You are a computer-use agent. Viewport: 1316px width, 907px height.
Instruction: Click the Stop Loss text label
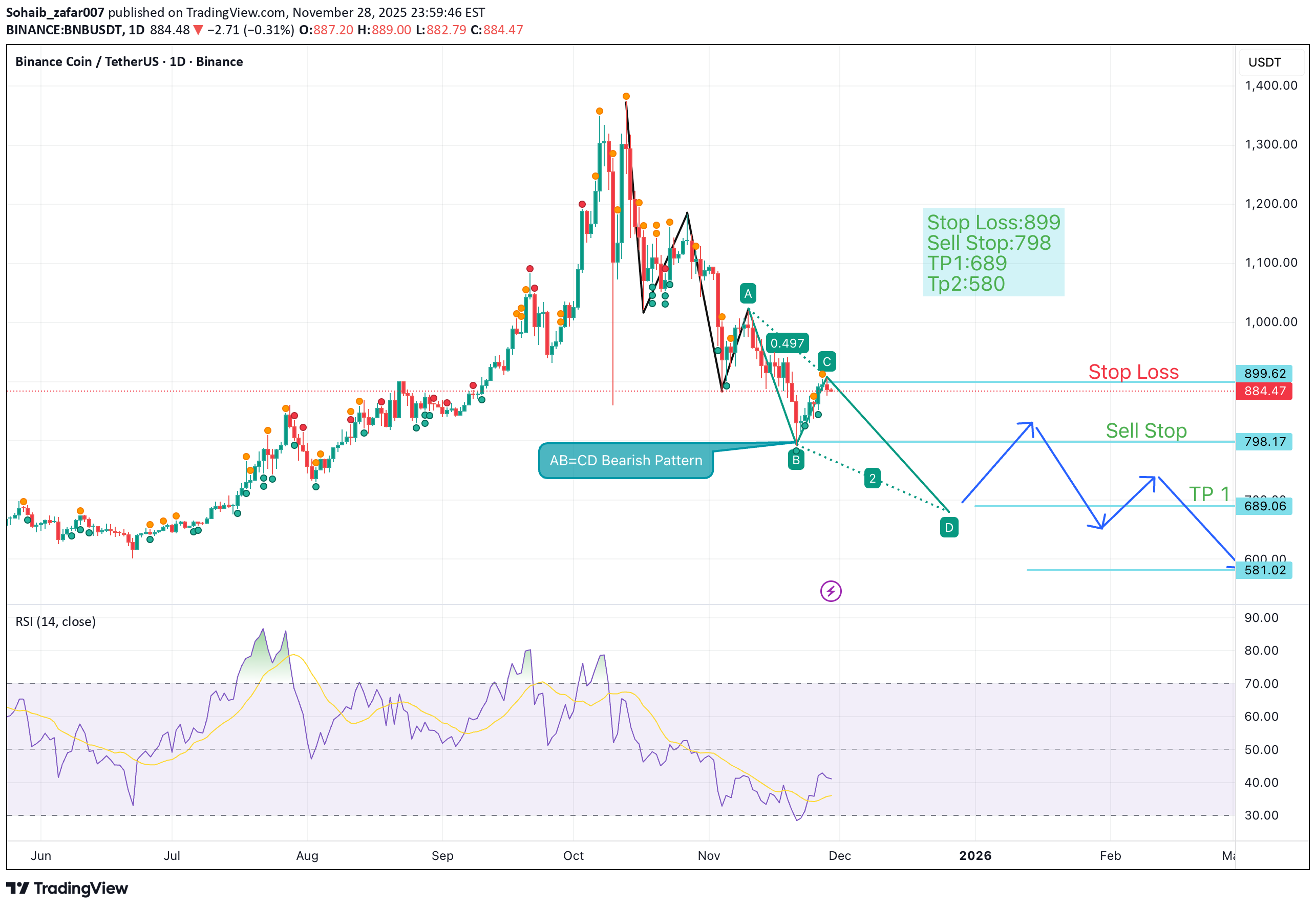tap(1133, 372)
